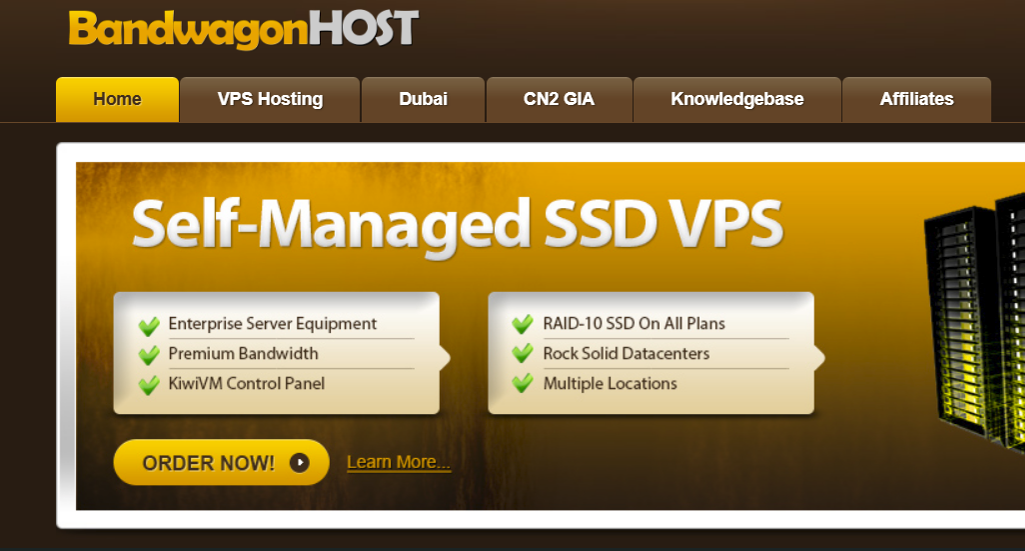The width and height of the screenshot is (1025, 551).
Task: Click the Multiple Locations text
Action: (610, 384)
